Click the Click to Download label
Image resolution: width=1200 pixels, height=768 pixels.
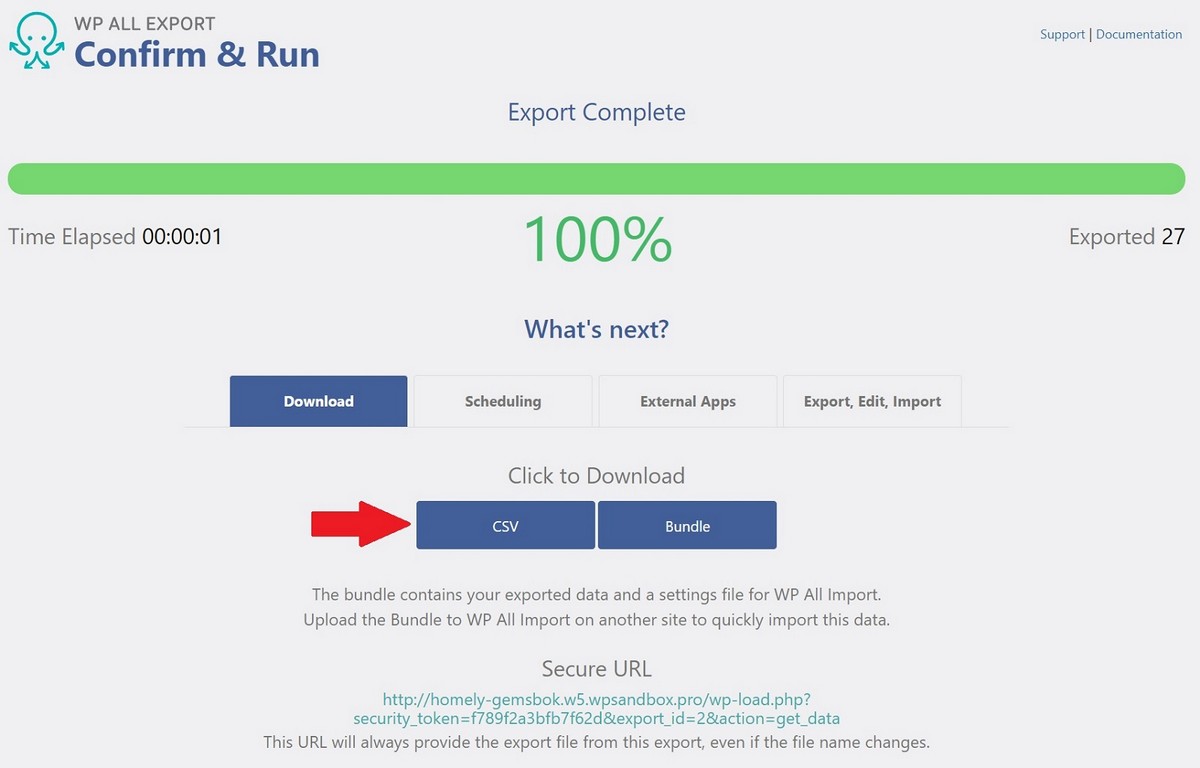tap(596, 476)
